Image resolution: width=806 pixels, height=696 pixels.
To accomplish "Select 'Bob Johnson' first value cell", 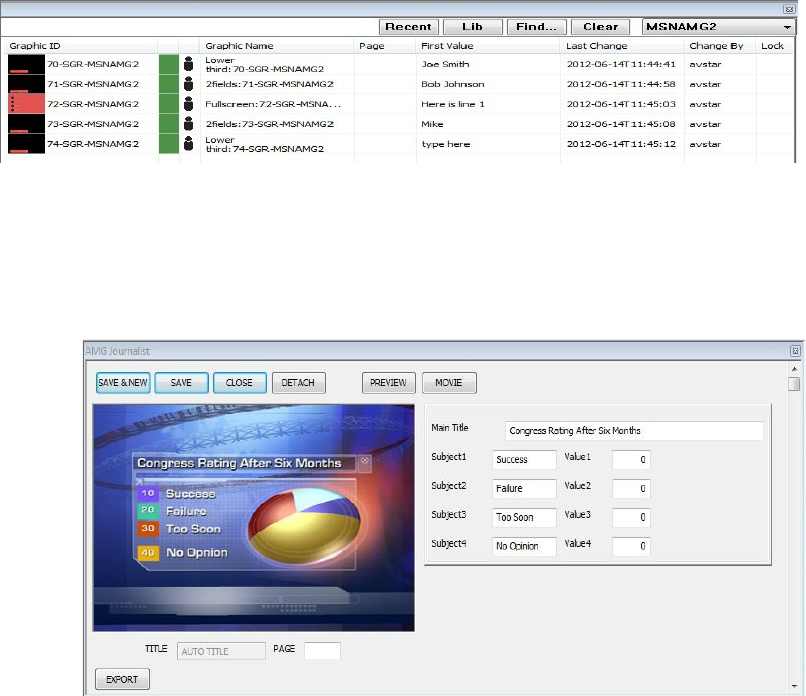I will tap(452, 84).
